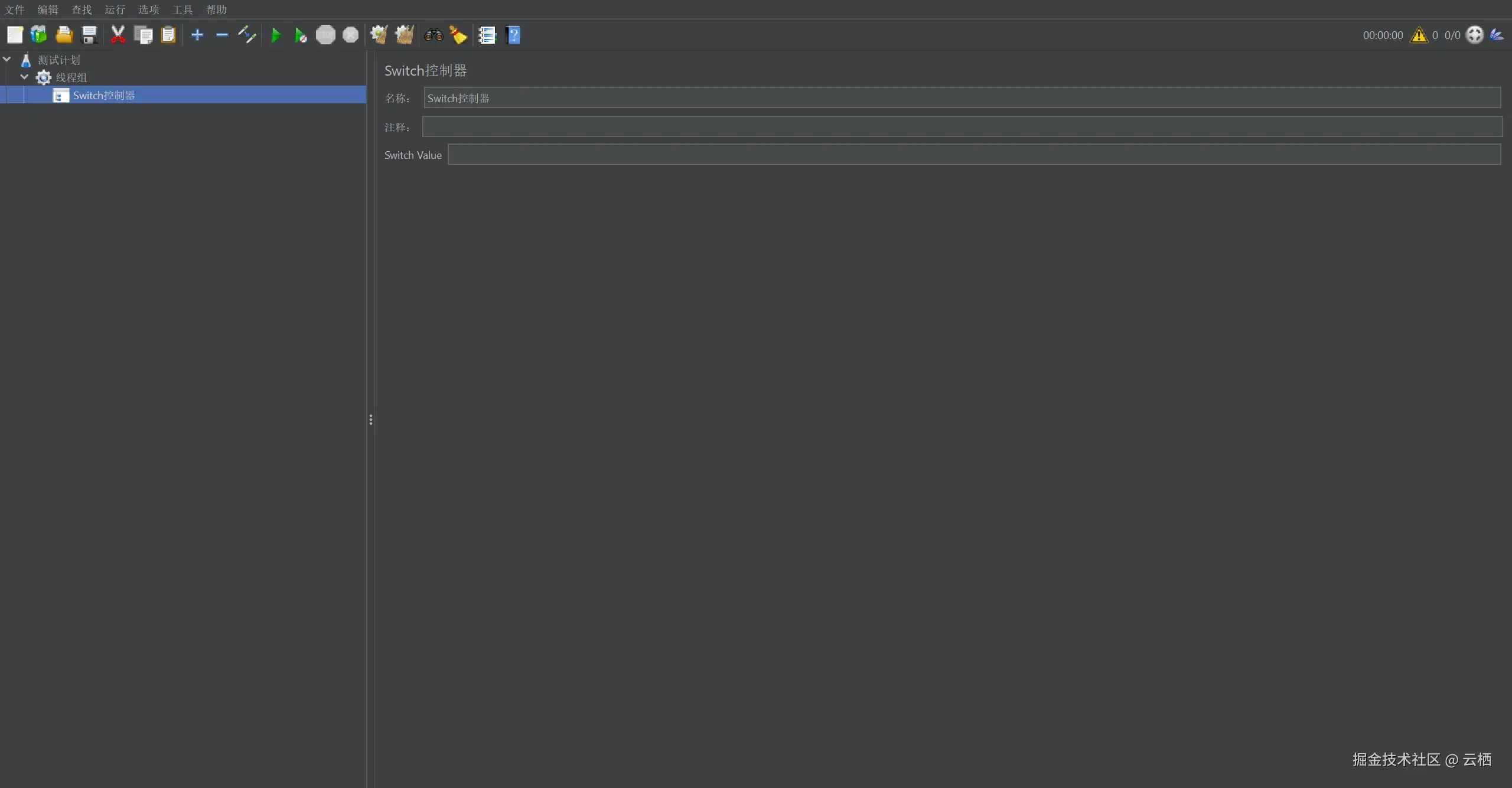1512x788 pixels.
Task: Click the 0/0 active threads counter
Action: [x=1452, y=35]
